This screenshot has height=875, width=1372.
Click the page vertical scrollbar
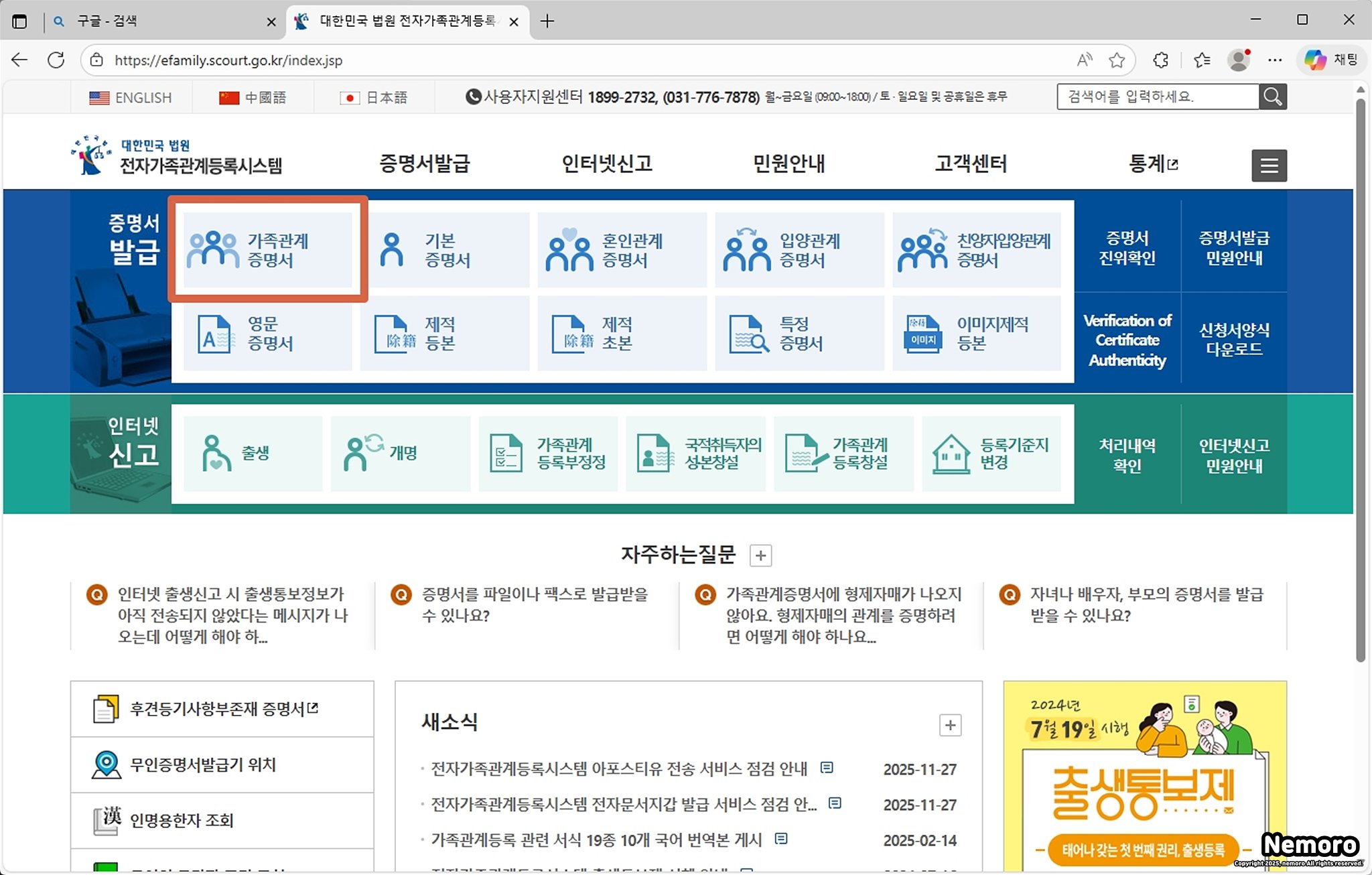click(x=1360, y=375)
